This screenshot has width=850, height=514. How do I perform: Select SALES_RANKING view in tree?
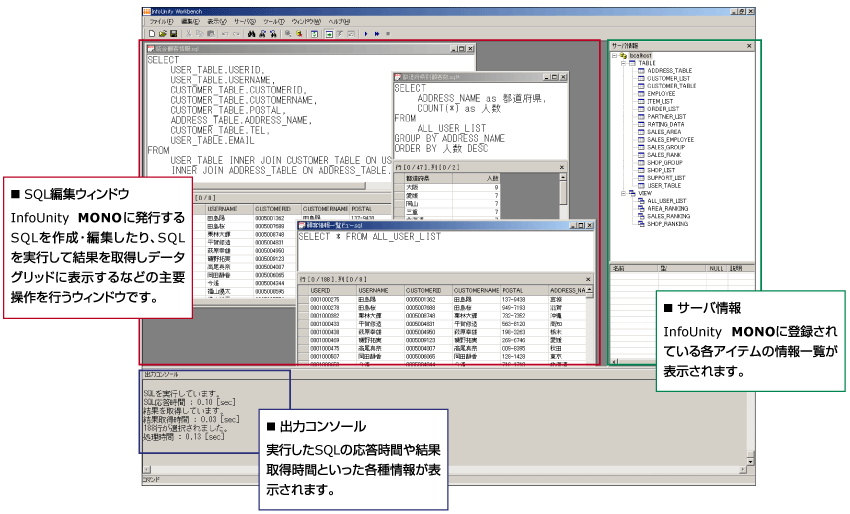(668, 216)
